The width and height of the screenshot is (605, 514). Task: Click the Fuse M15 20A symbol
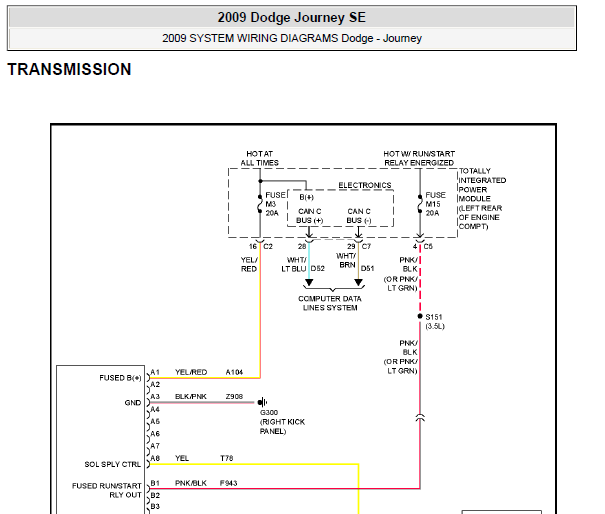pos(420,204)
